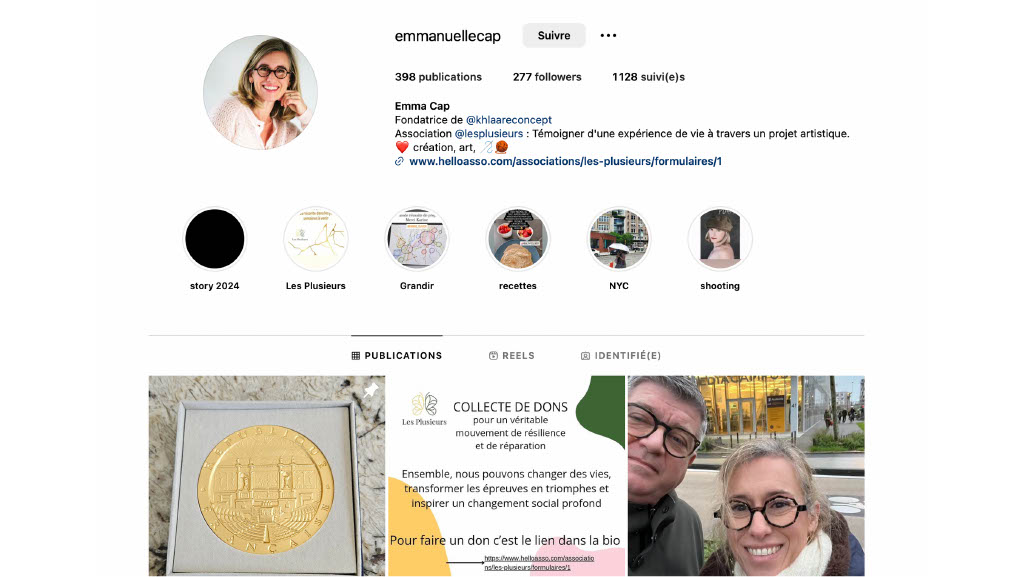View the Grandir story highlight
This screenshot has width=1024, height=577.
coord(417,239)
